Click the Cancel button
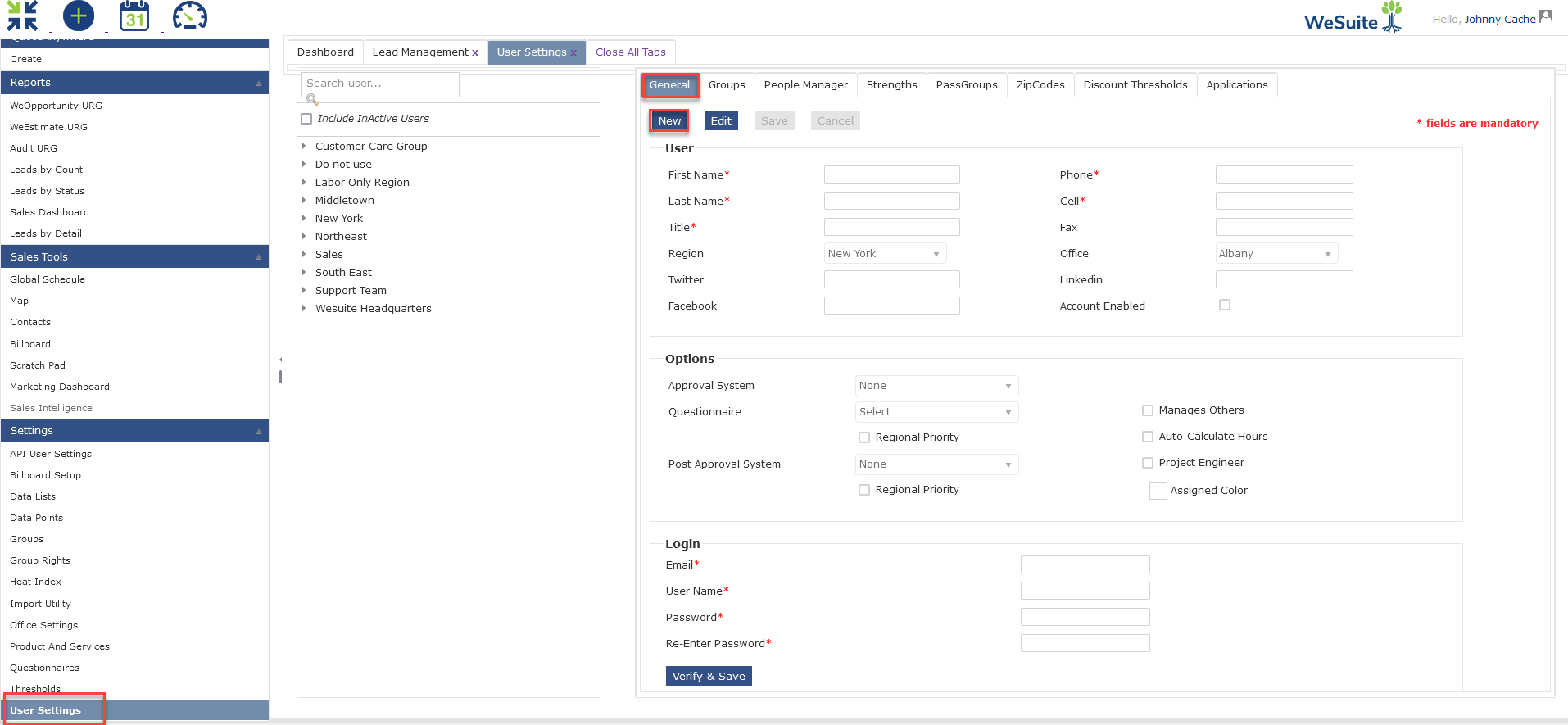This screenshot has height=725, width=1568. (x=836, y=121)
